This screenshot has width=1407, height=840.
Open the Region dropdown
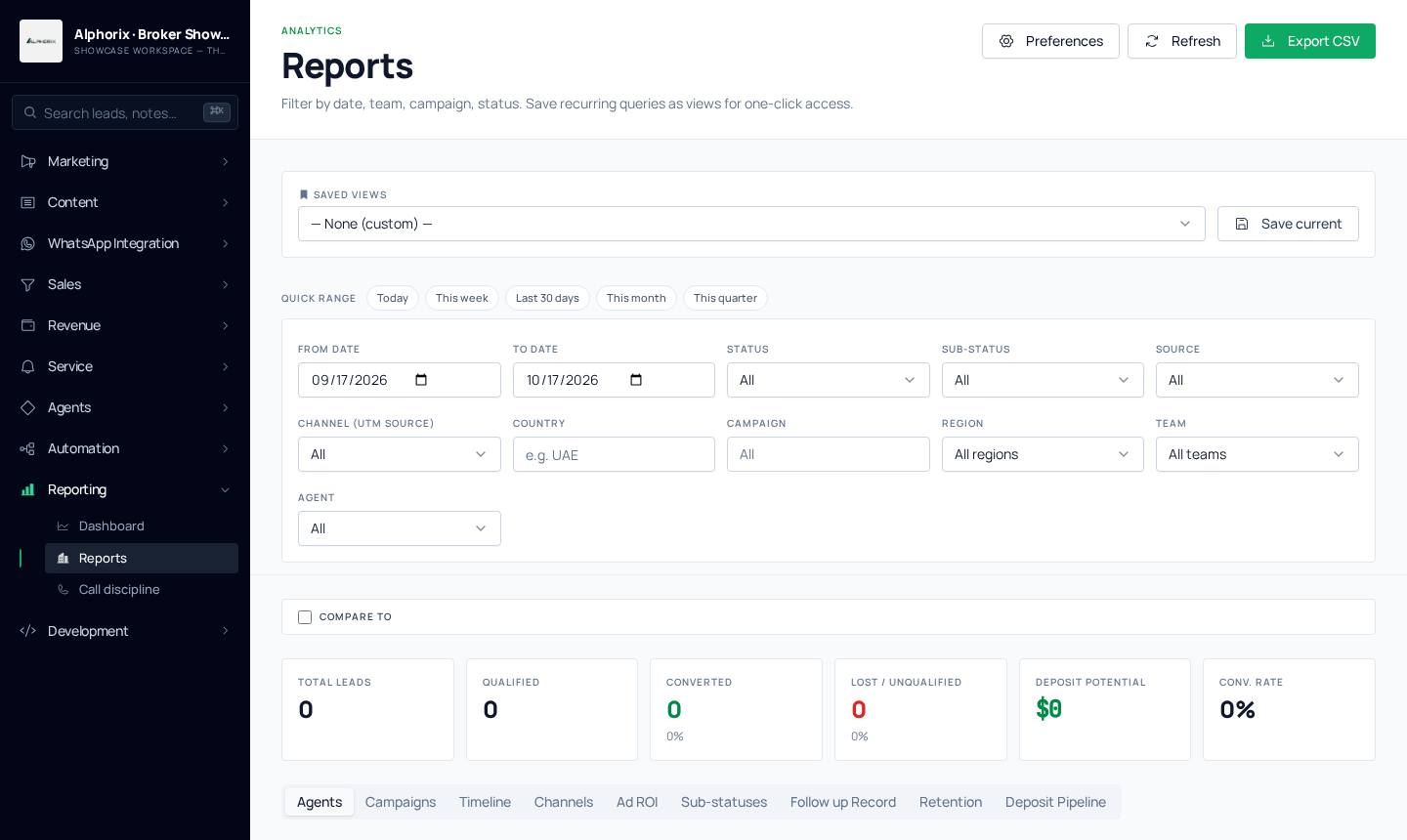1043,454
